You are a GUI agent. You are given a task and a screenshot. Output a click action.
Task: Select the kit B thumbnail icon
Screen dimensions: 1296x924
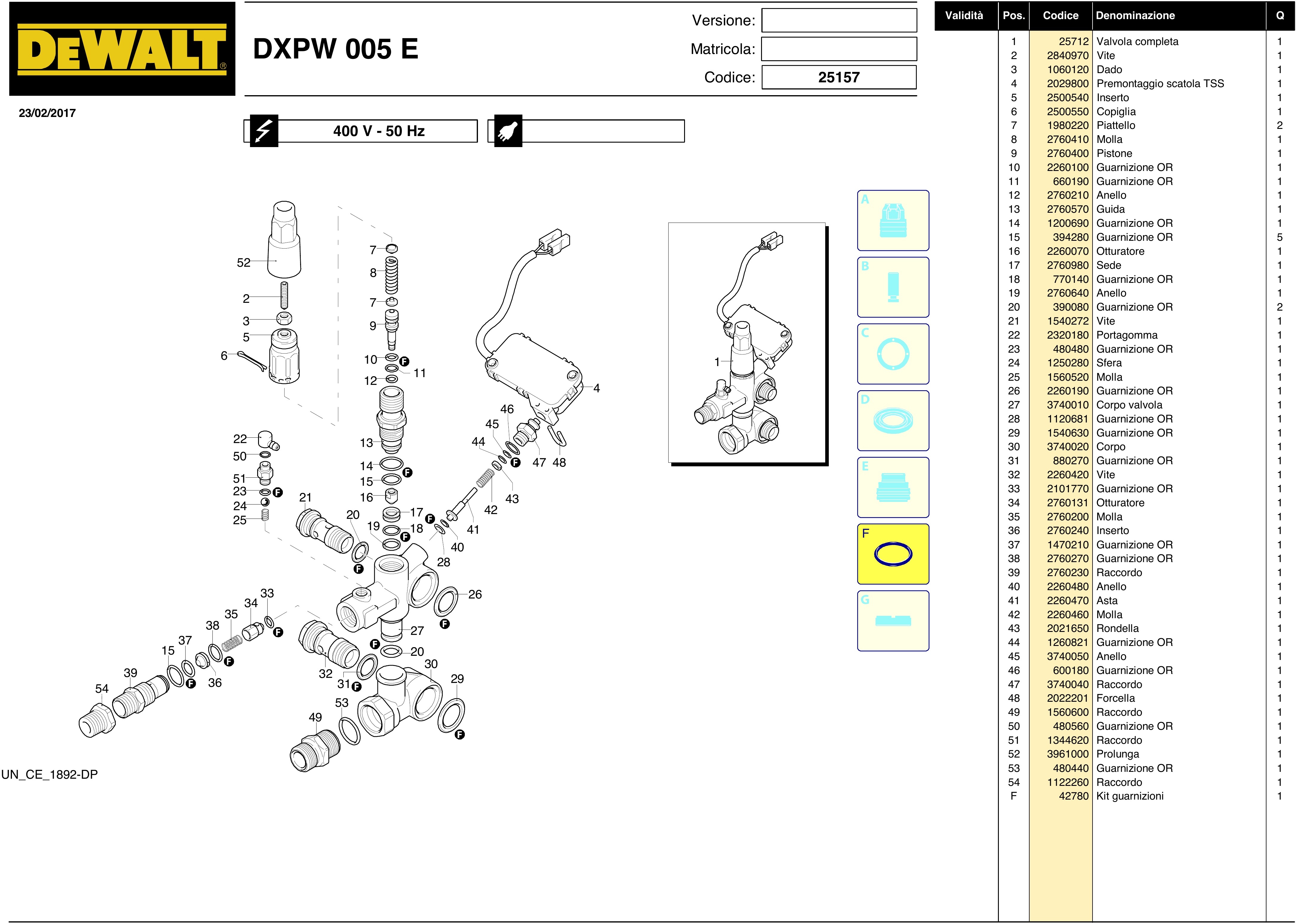(x=893, y=287)
